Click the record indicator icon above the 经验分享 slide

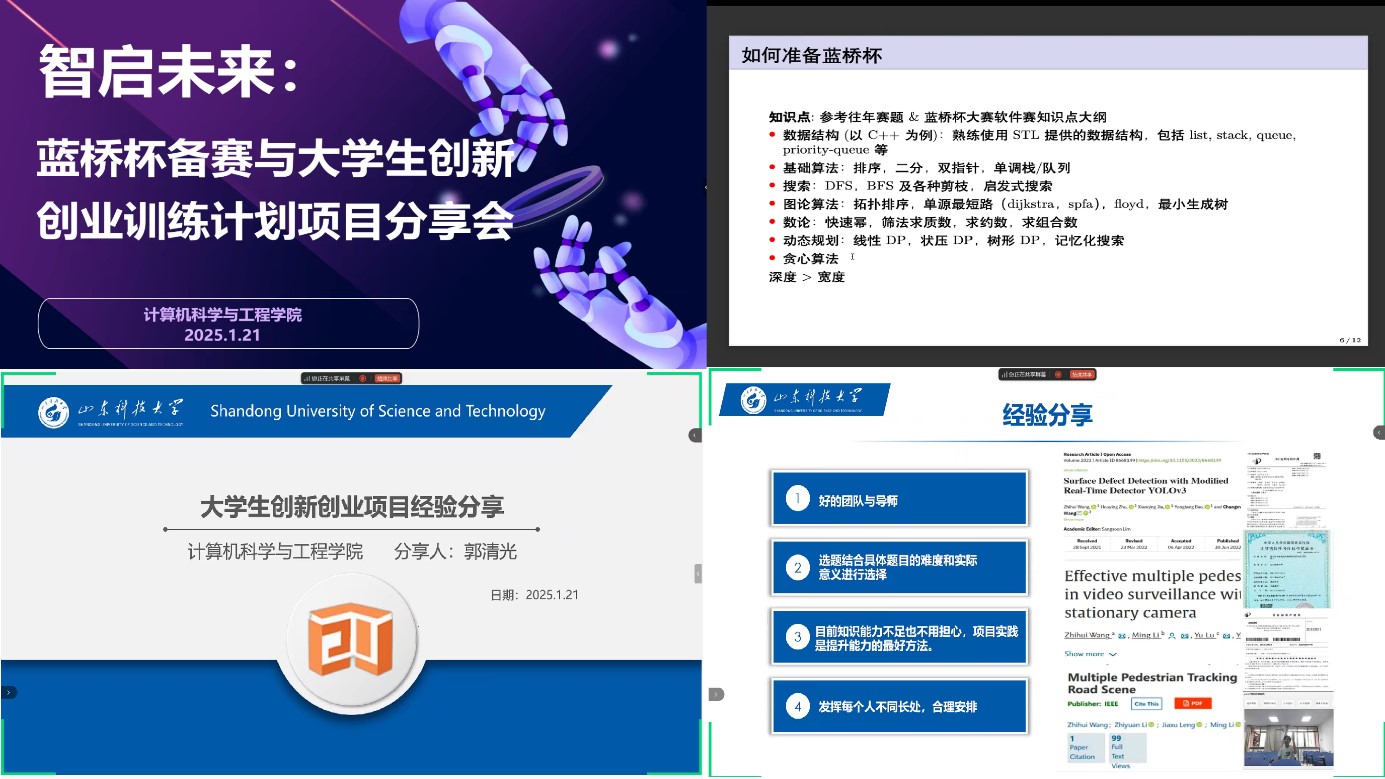[1057, 374]
